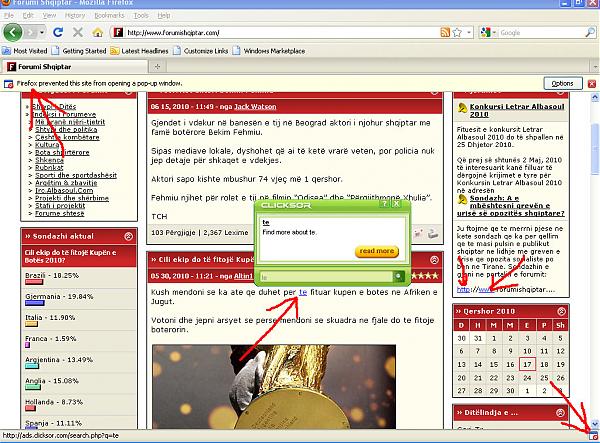Open the Bookmarks menu
The image size is (600, 443).
click(x=109, y=15)
